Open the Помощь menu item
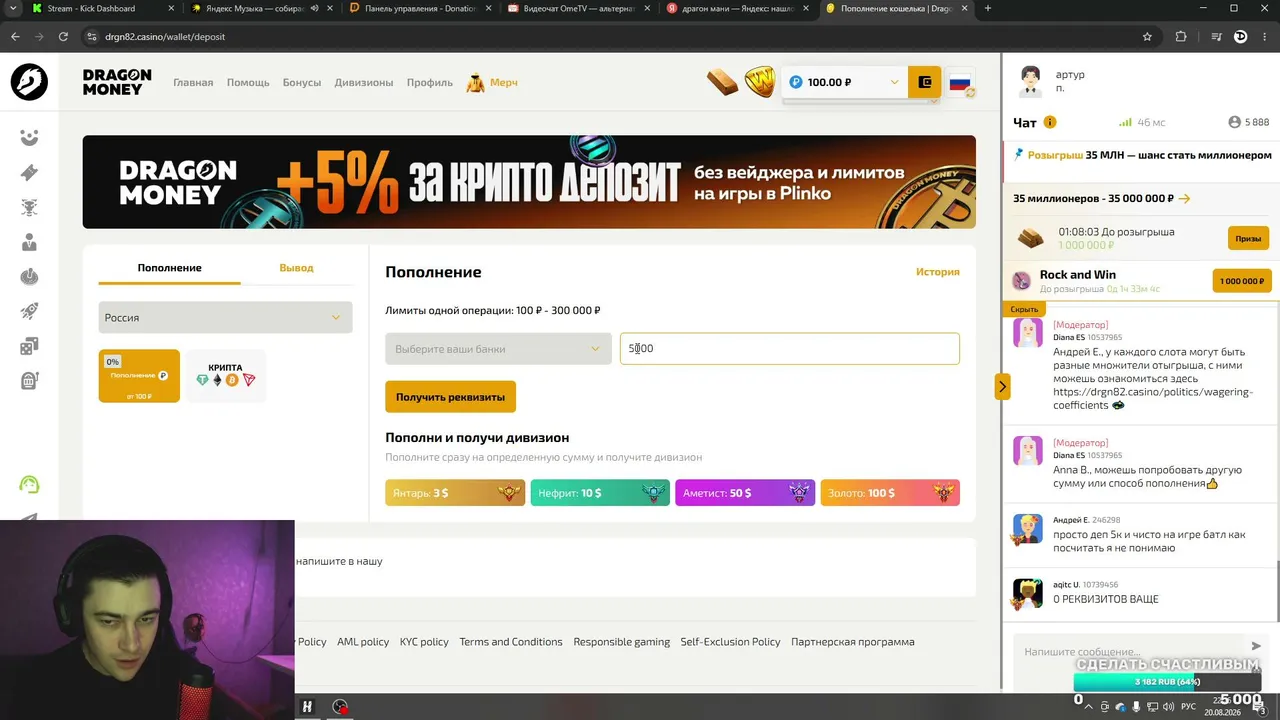Screen dimensions: 1280x720 248,82
